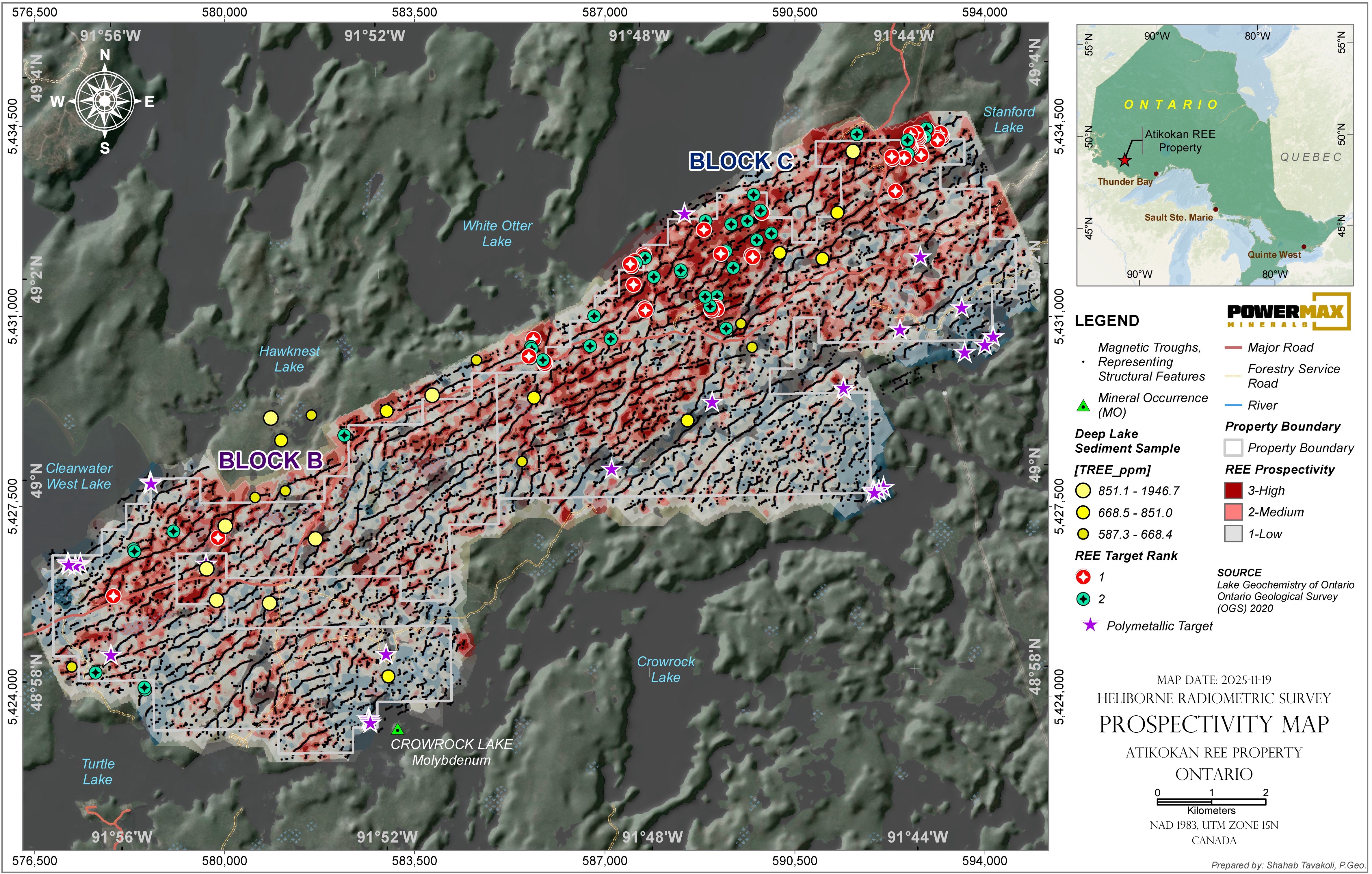Click the Crowrock Lake Molybdenum triangle marker

pyautogui.click(x=398, y=729)
